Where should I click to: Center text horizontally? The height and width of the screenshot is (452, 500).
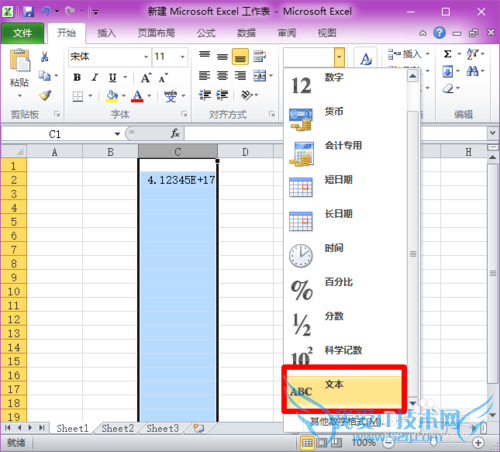point(222,76)
